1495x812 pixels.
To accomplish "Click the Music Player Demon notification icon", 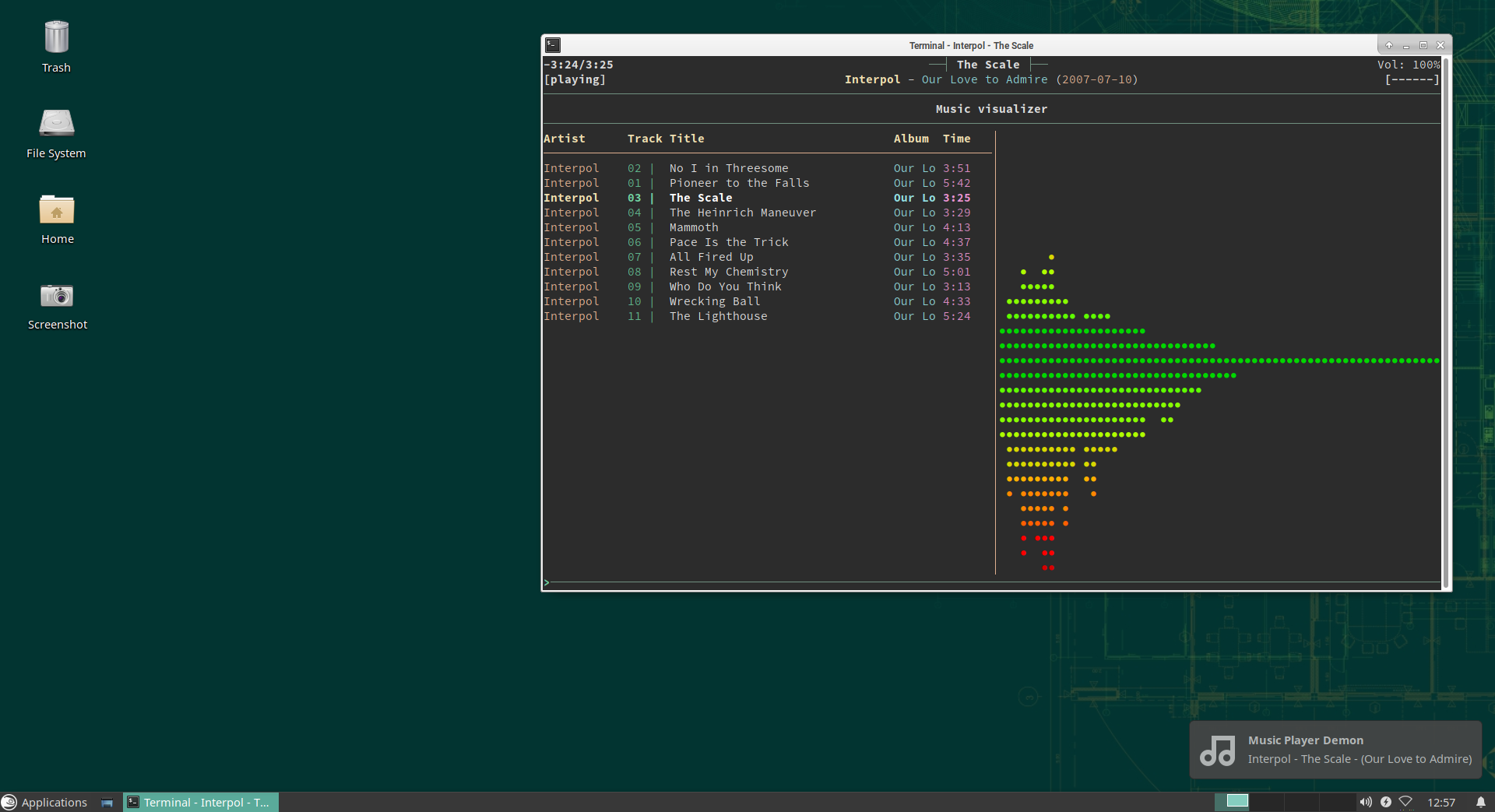I will pyautogui.click(x=1219, y=750).
